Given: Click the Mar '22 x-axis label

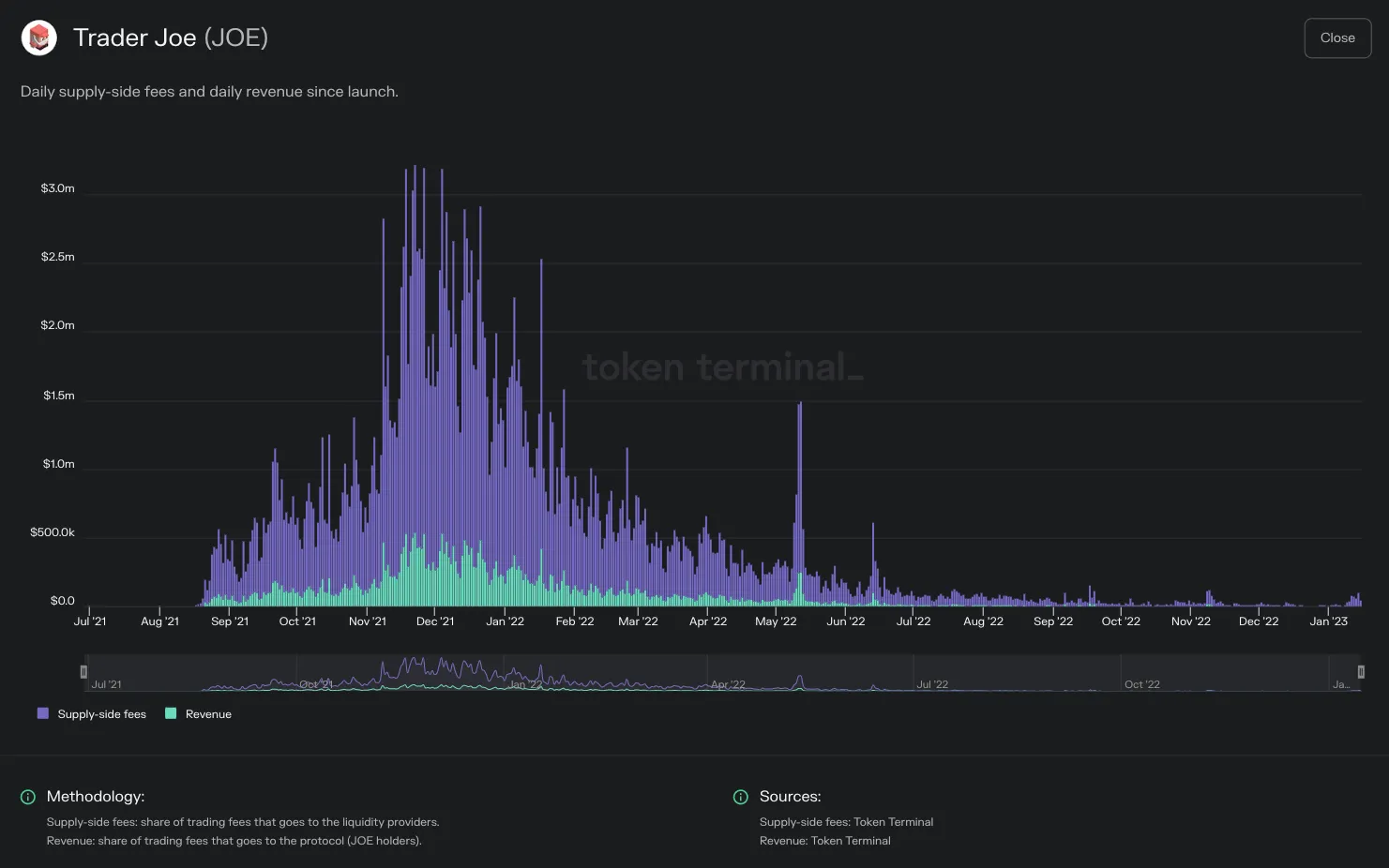Looking at the screenshot, I should (638, 621).
